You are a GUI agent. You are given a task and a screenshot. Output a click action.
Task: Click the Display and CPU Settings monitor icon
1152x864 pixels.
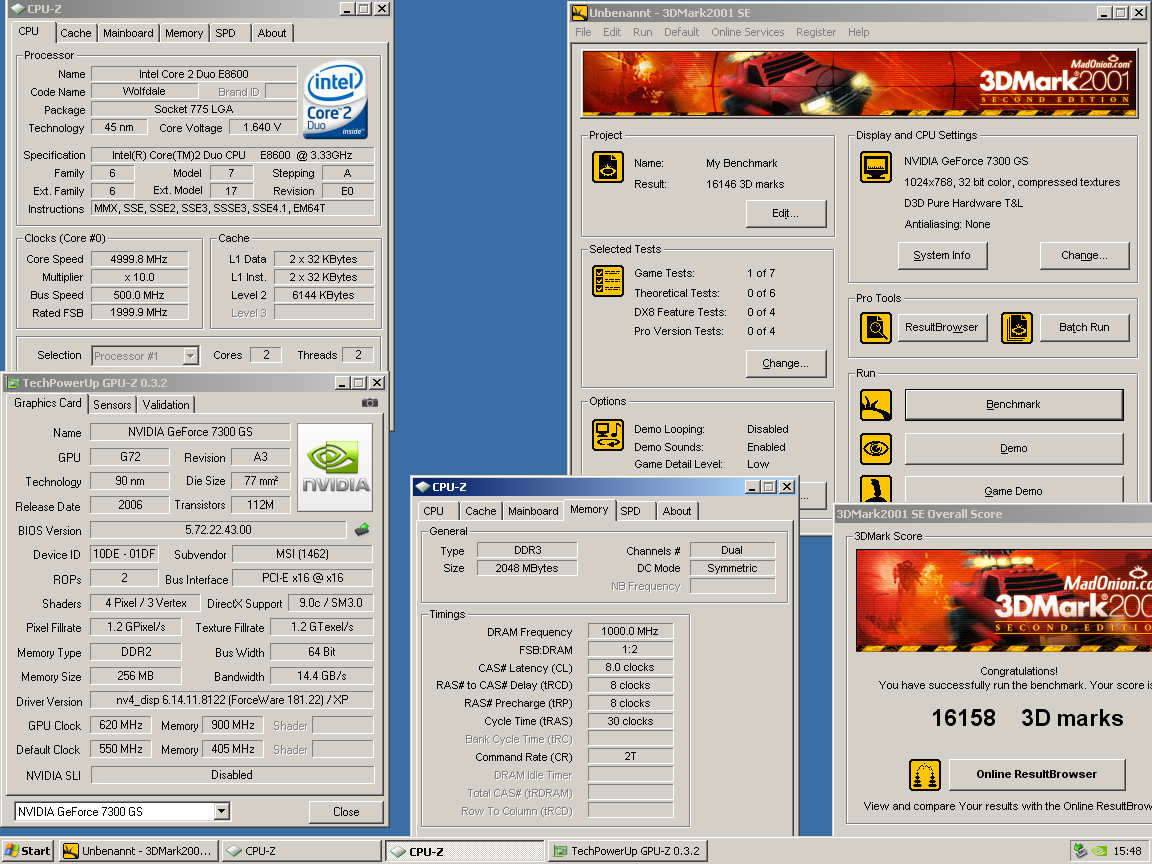(x=876, y=168)
